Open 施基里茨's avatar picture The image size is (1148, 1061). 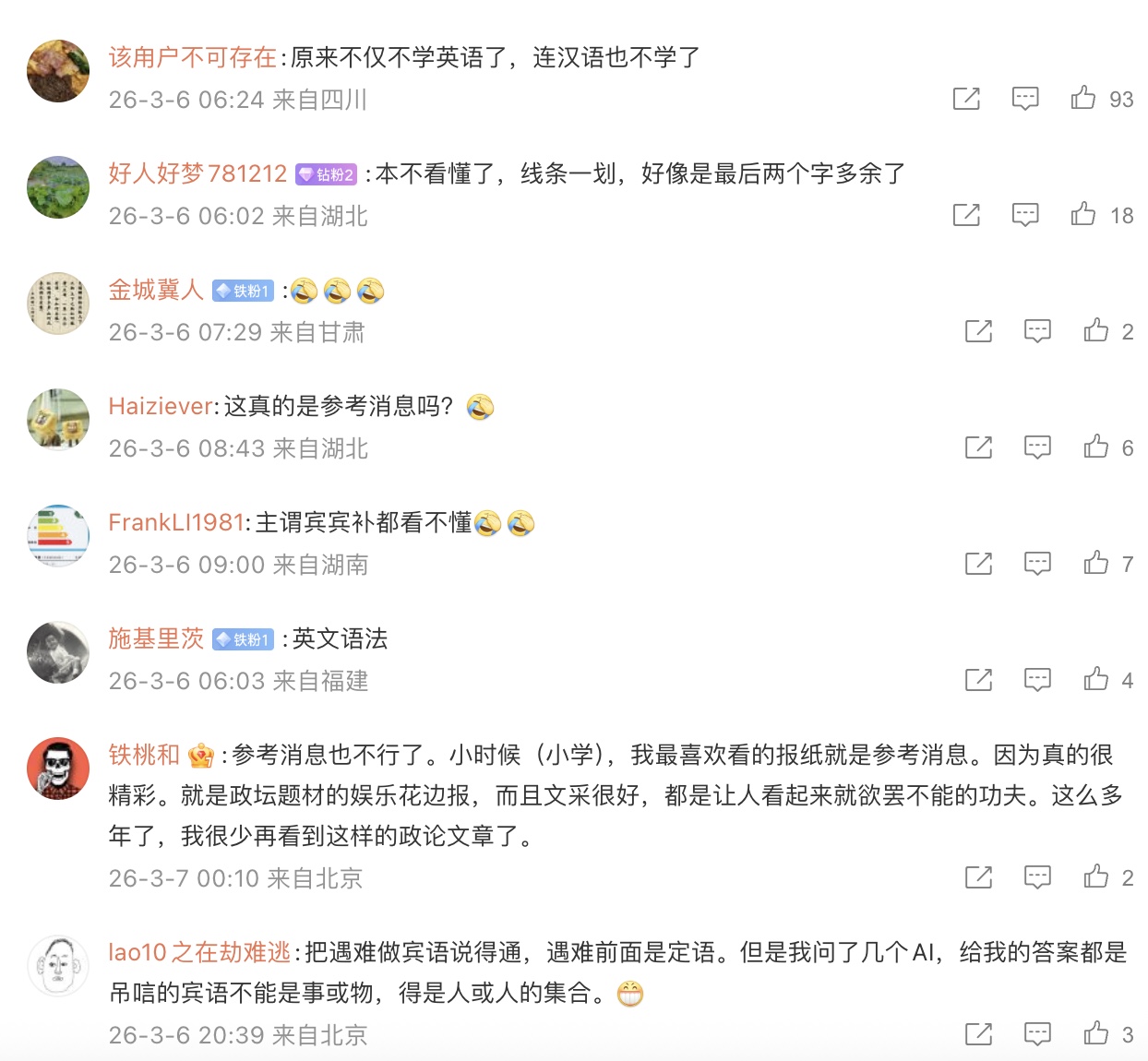[x=58, y=652]
